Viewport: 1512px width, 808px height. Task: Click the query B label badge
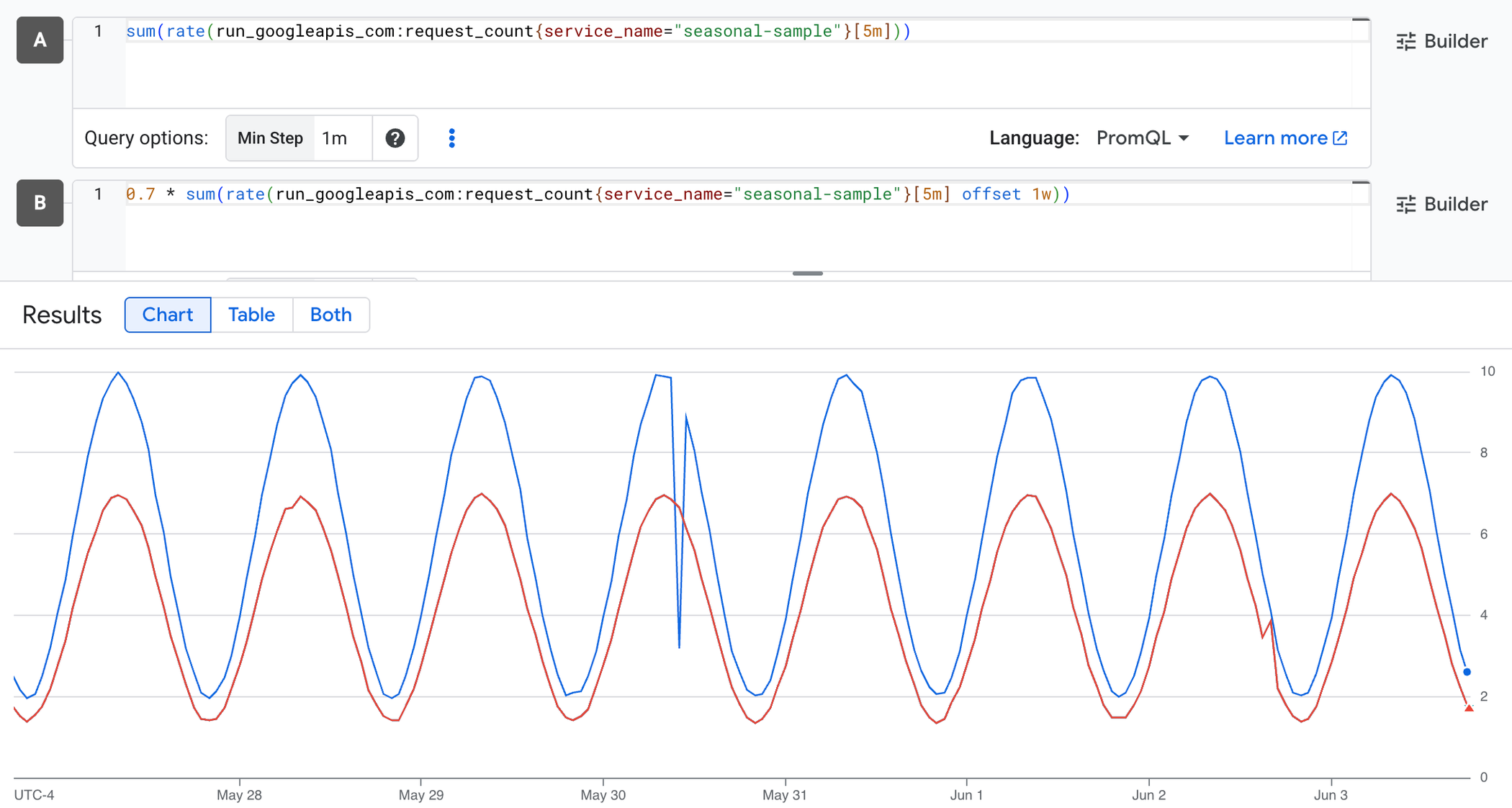[40, 203]
